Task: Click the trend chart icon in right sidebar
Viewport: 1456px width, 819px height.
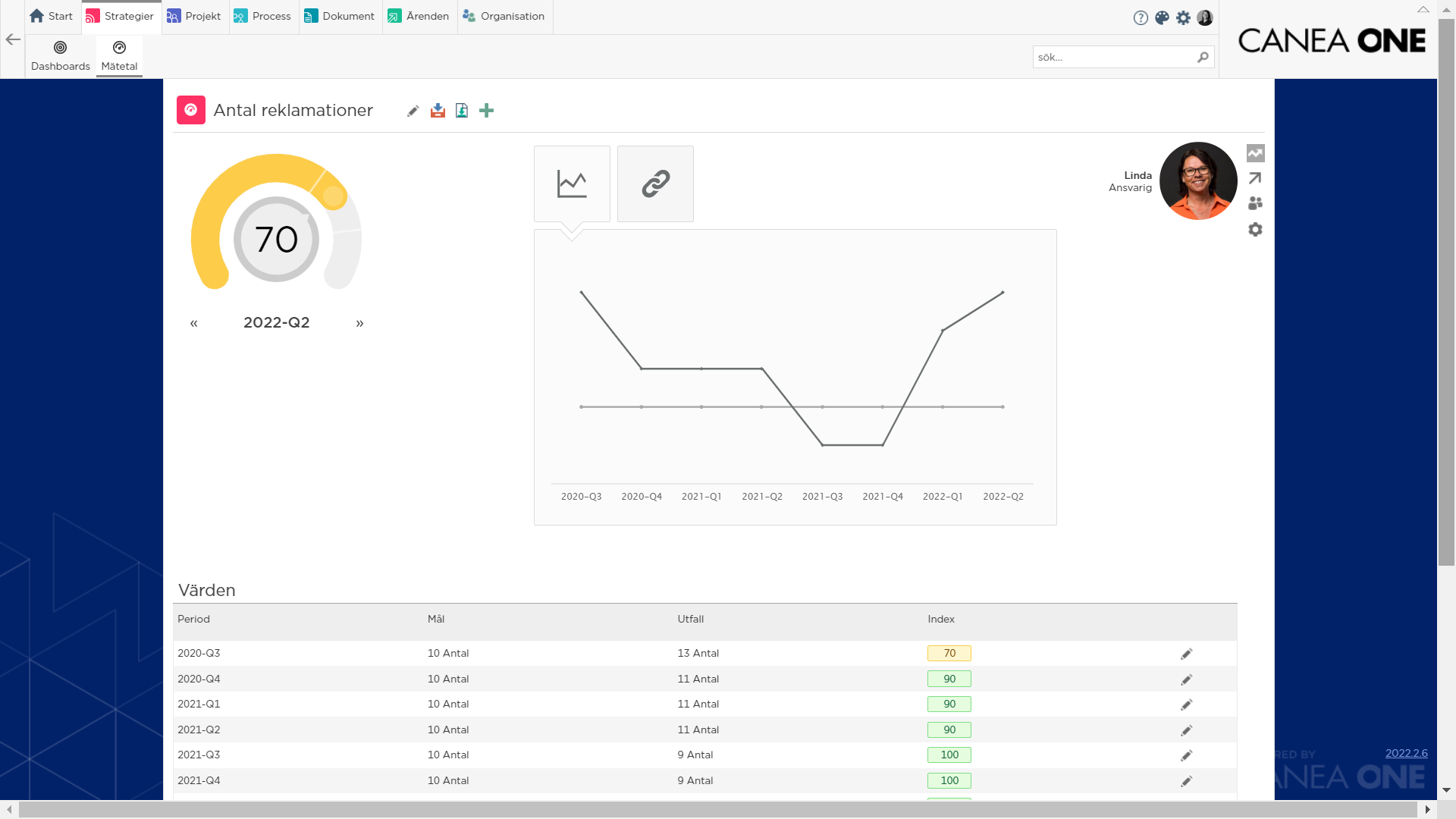Action: click(1256, 153)
